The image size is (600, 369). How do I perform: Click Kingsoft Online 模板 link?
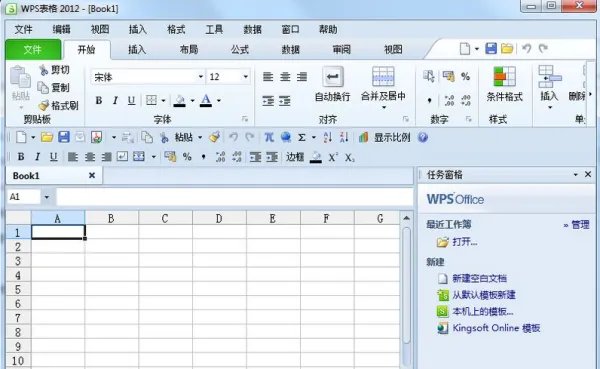tap(496, 328)
